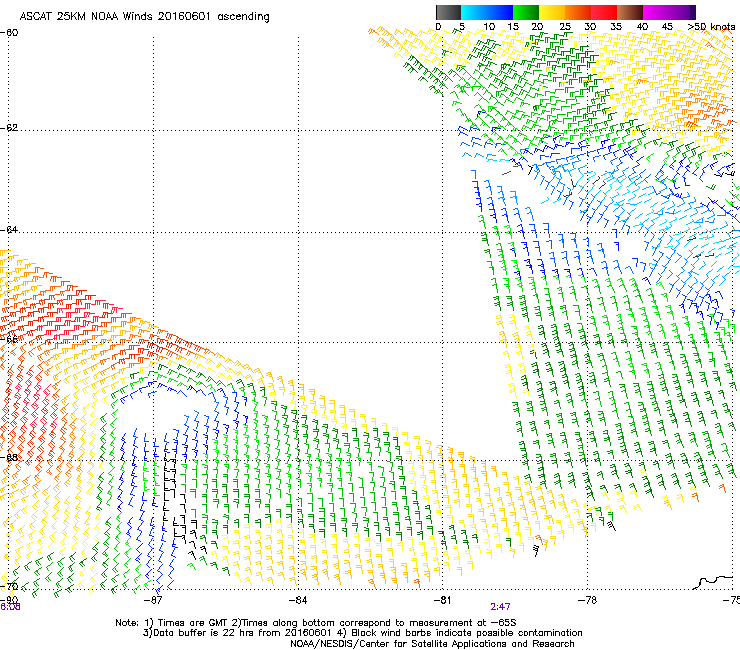Click the '-62' latitude label

pyautogui.click(x=9, y=128)
